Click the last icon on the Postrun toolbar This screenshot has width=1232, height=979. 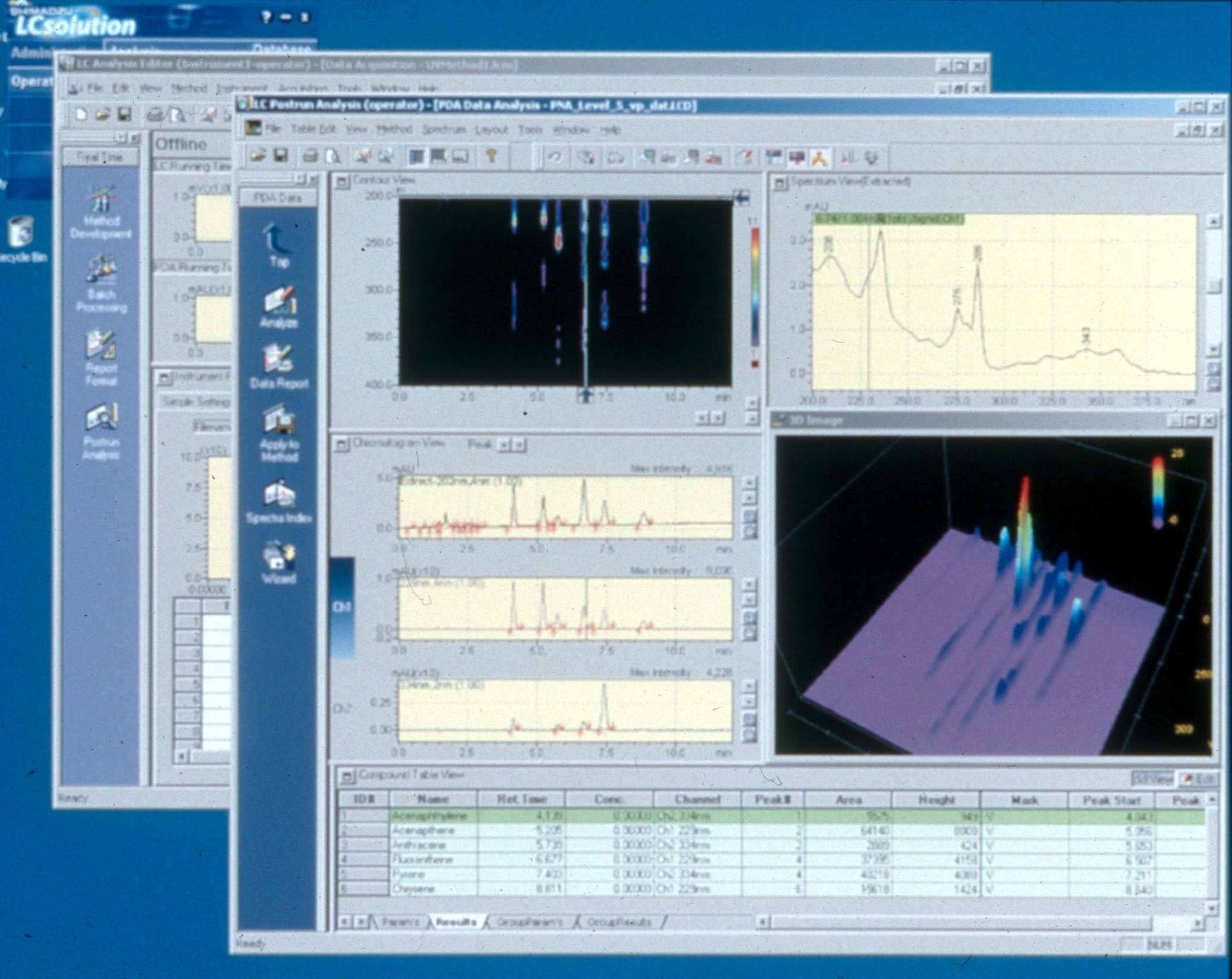point(872,158)
